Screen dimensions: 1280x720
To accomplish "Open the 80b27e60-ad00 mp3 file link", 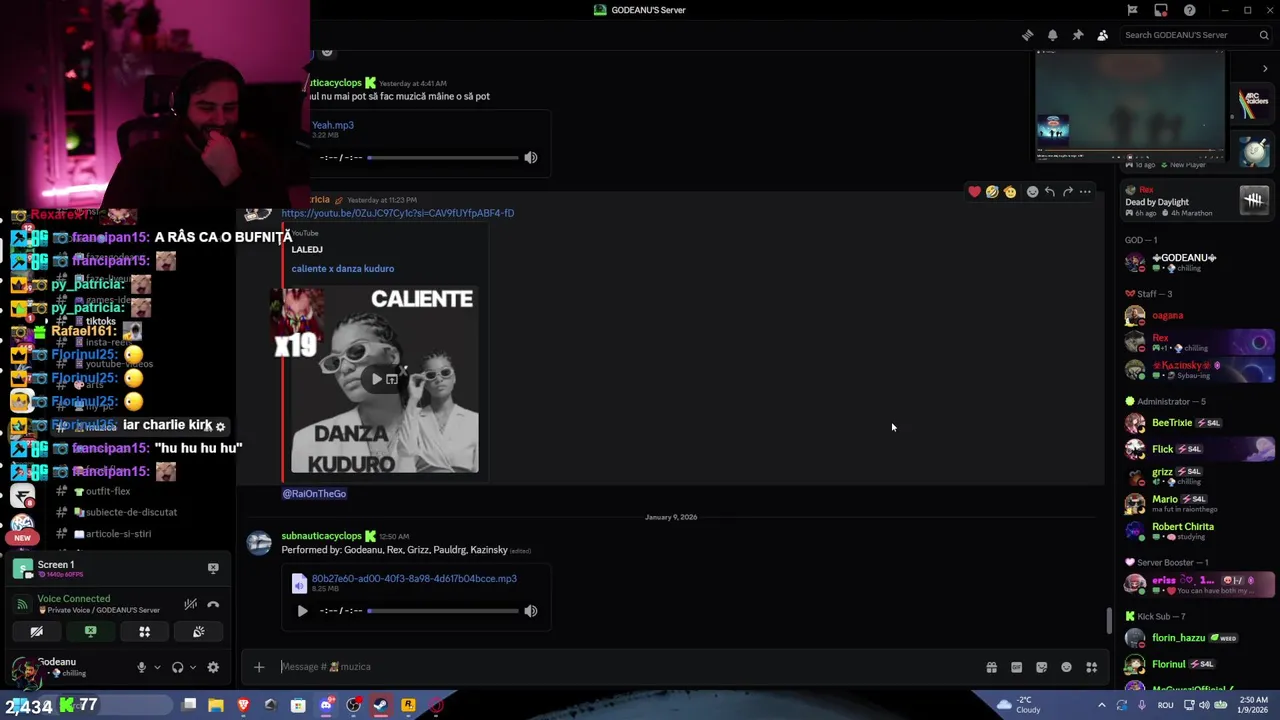I will [x=414, y=578].
